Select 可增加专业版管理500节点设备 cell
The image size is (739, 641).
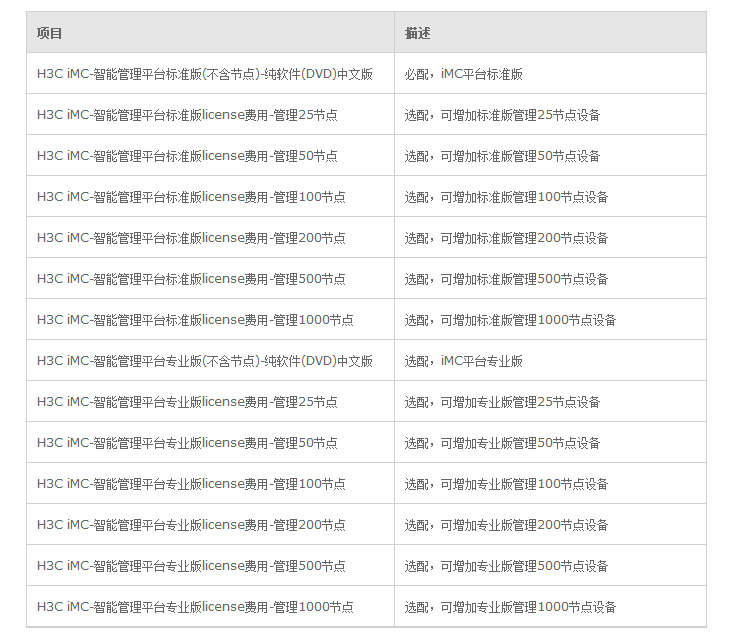click(550, 566)
